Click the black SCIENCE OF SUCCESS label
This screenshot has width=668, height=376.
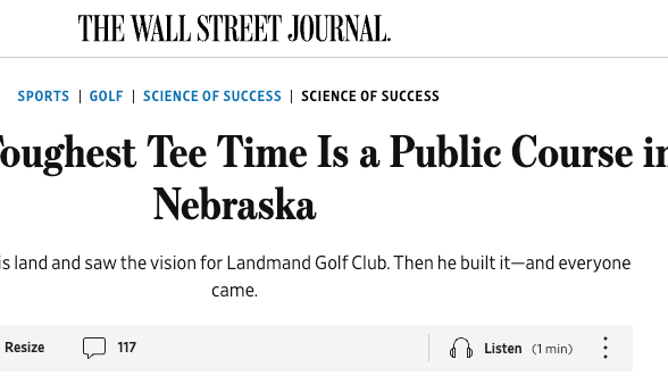click(x=370, y=96)
